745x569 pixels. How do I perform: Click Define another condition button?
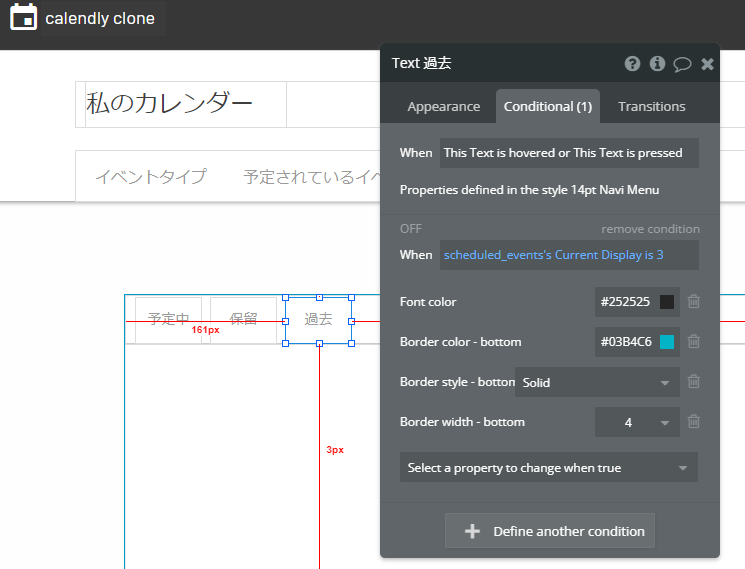coord(550,531)
